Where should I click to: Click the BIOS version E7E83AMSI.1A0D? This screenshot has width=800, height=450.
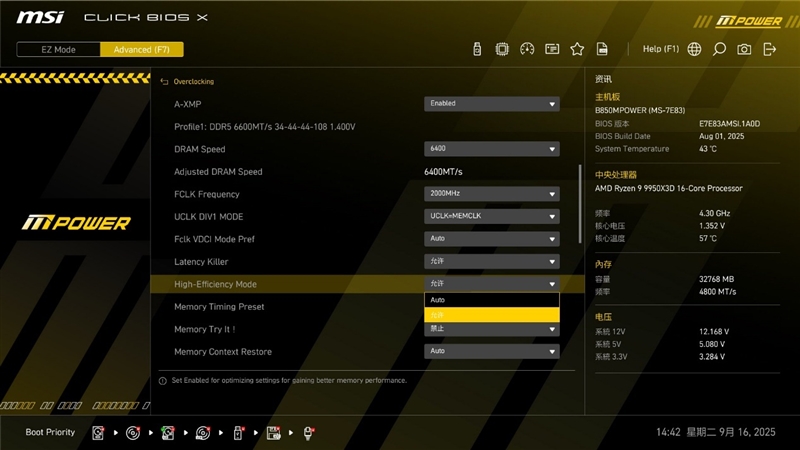coord(729,123)
